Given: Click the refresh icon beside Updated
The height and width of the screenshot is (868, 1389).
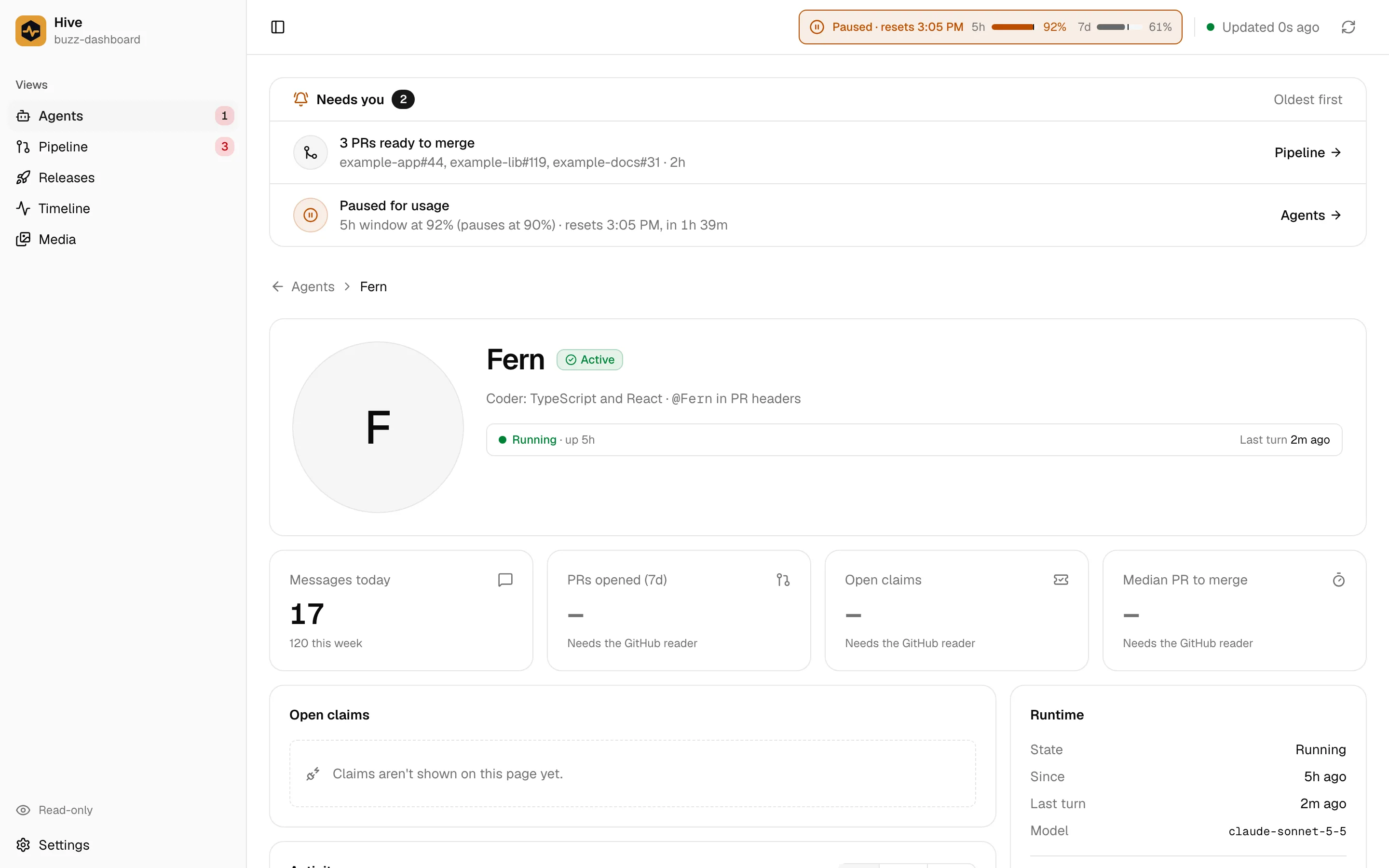Looking at the screenshot, I should (1348, 27).
